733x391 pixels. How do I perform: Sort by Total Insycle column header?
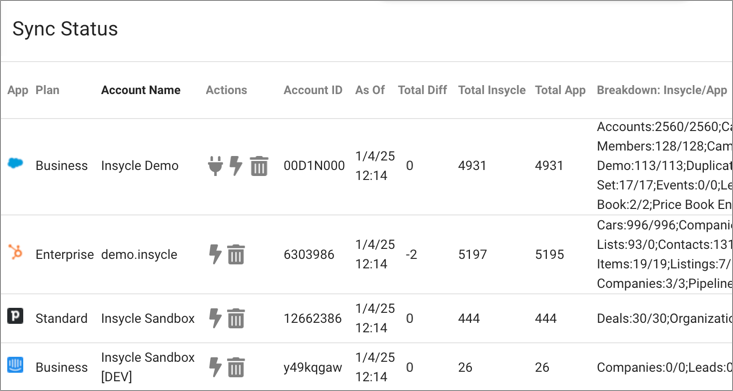pos(492,90)
